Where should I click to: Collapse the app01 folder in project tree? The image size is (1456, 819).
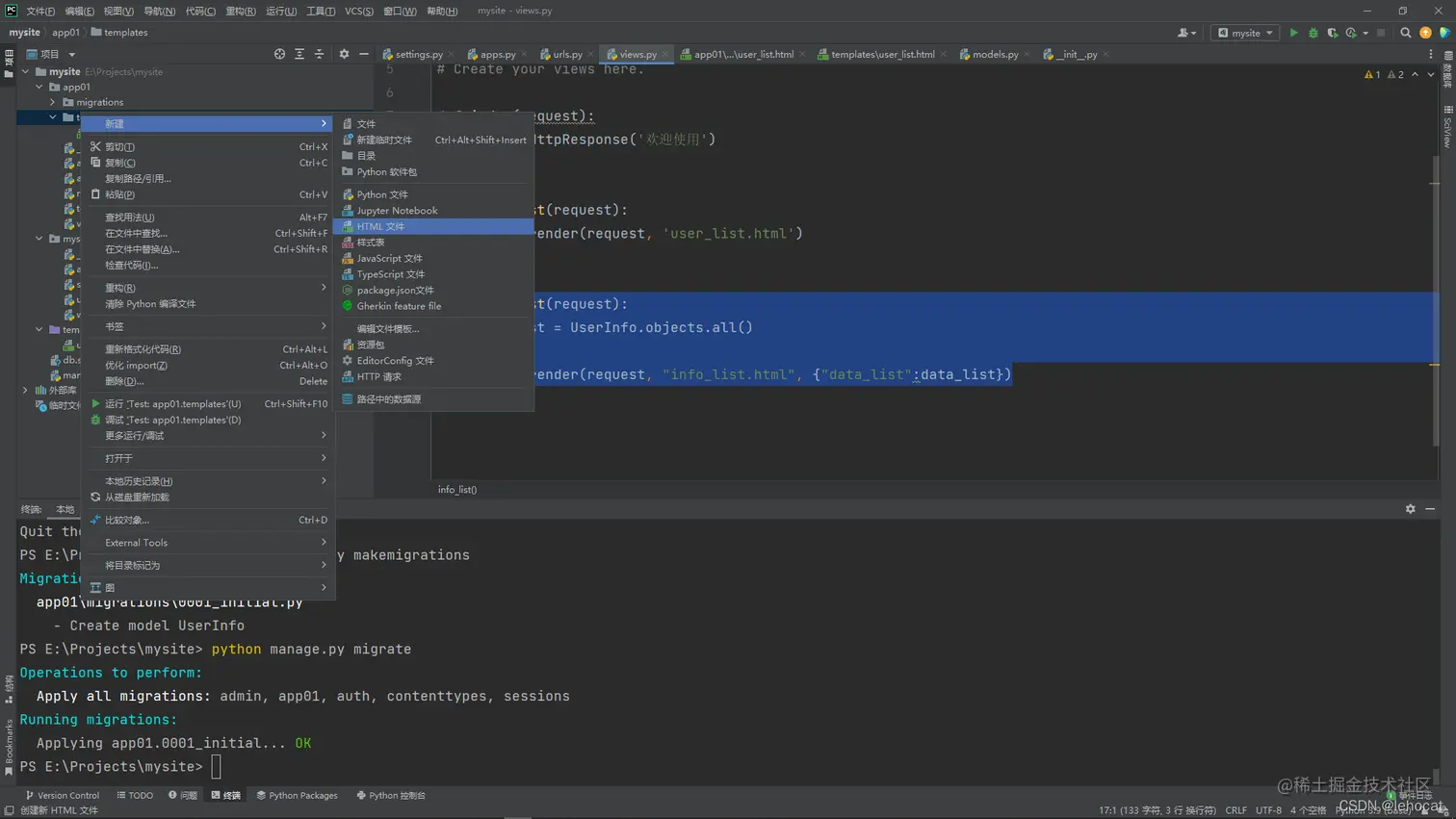click(39, 87)
